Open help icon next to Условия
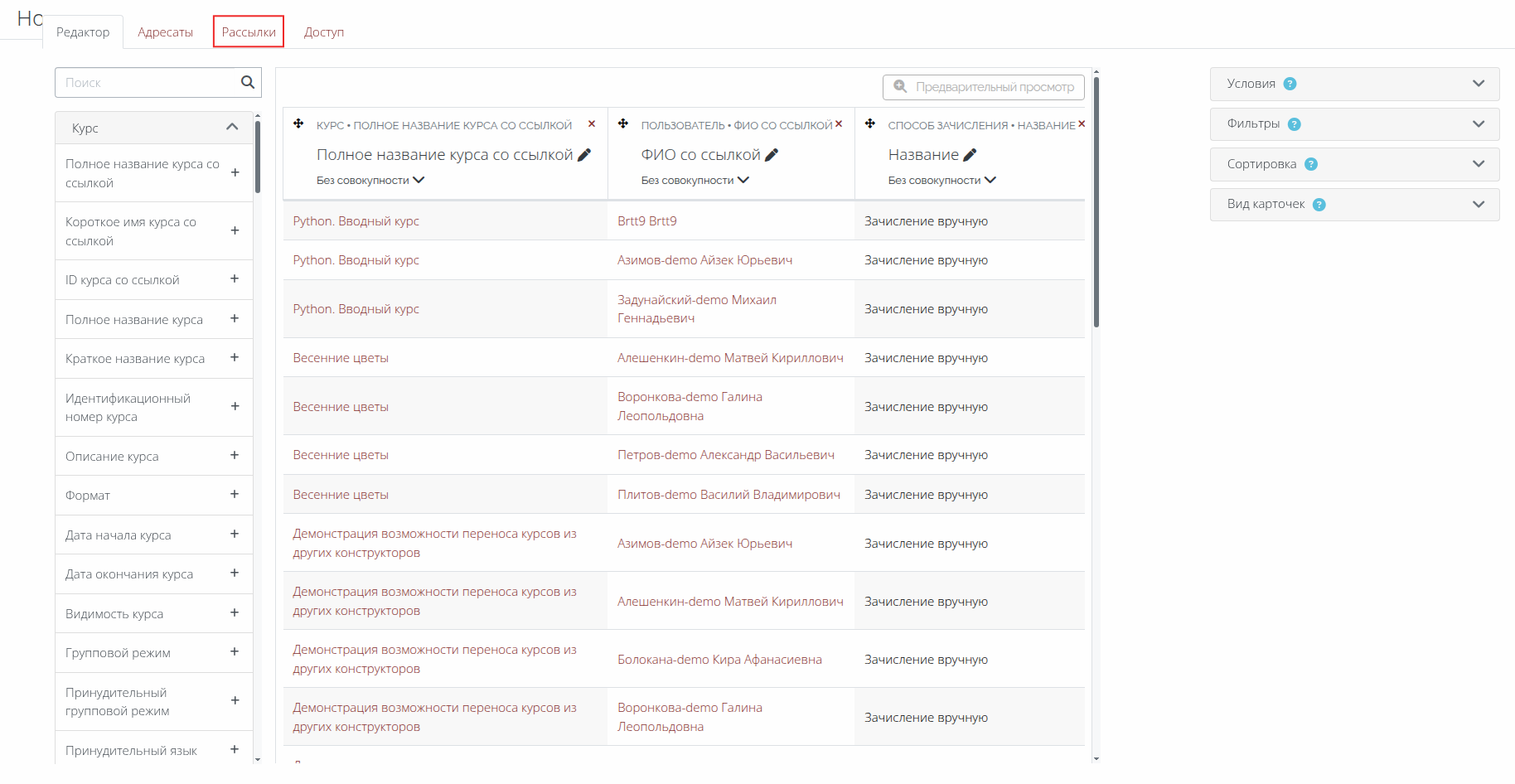This screenshot has height=784, width=1515. point(1290,84)
